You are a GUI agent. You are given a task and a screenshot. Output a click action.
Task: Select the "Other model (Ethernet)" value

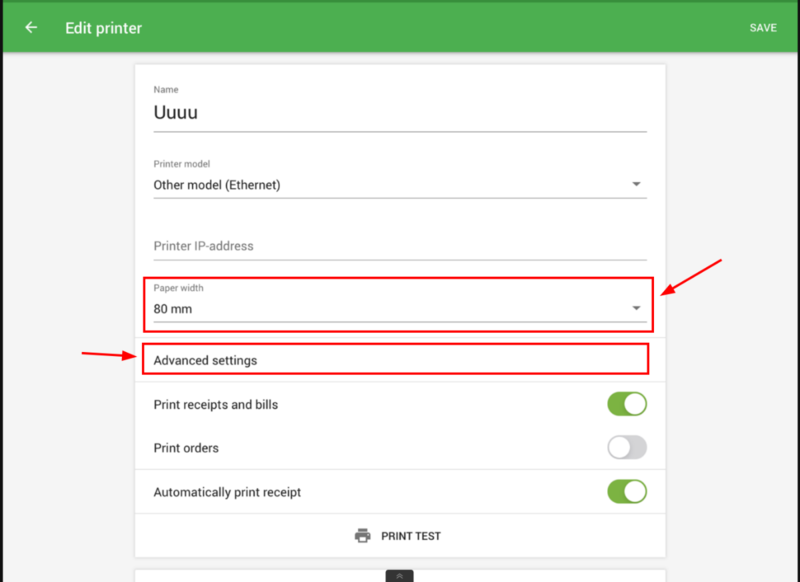pyautogui.click(x=217, y=185)
